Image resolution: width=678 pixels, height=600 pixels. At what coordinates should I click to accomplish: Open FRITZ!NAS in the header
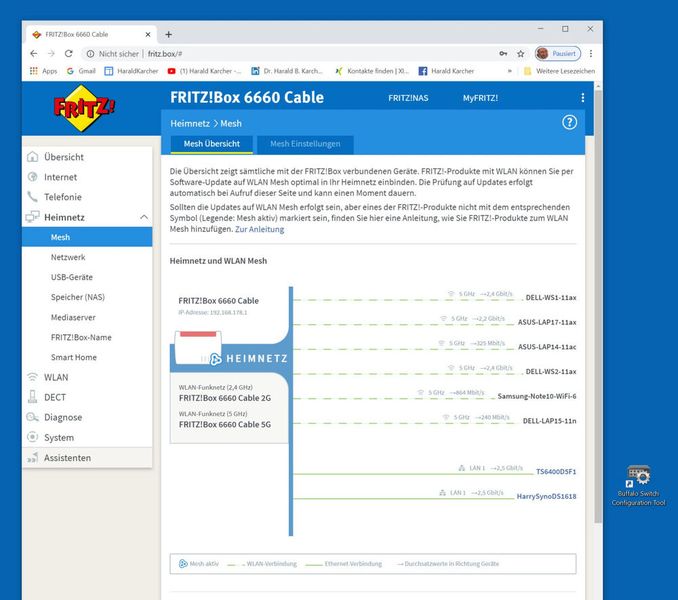click(x=408, y=98)
